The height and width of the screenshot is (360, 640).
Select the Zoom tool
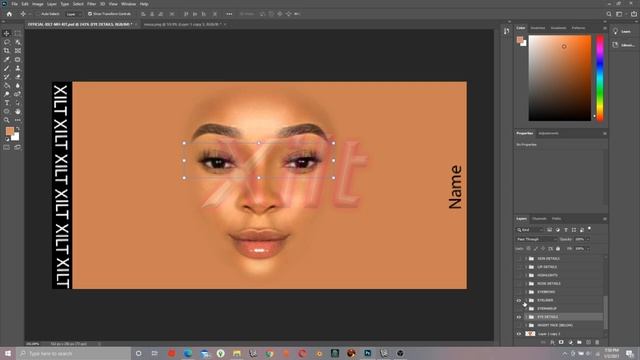pyautogui.click(x=7, y=120)
